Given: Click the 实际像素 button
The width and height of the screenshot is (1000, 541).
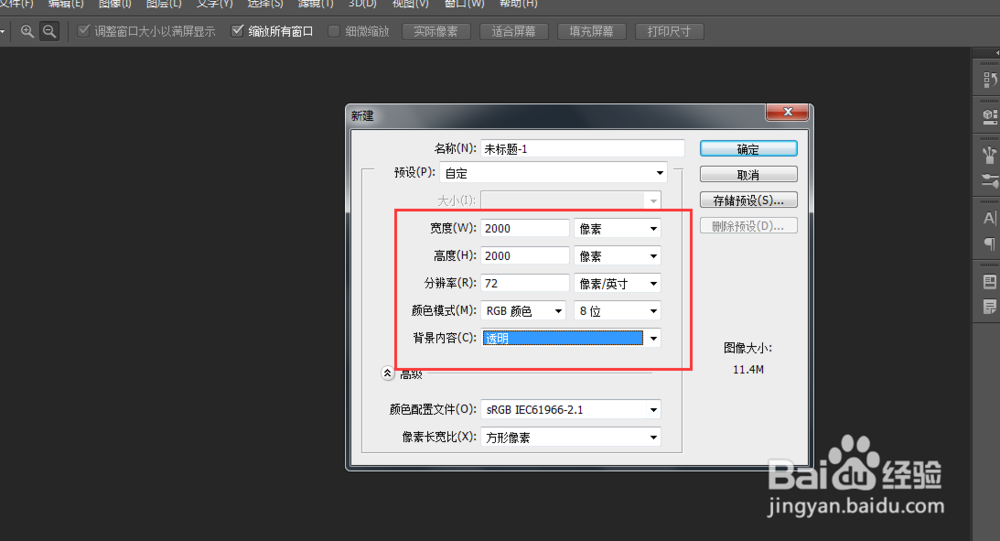Looking at the screenshot, I should point(436,31).
